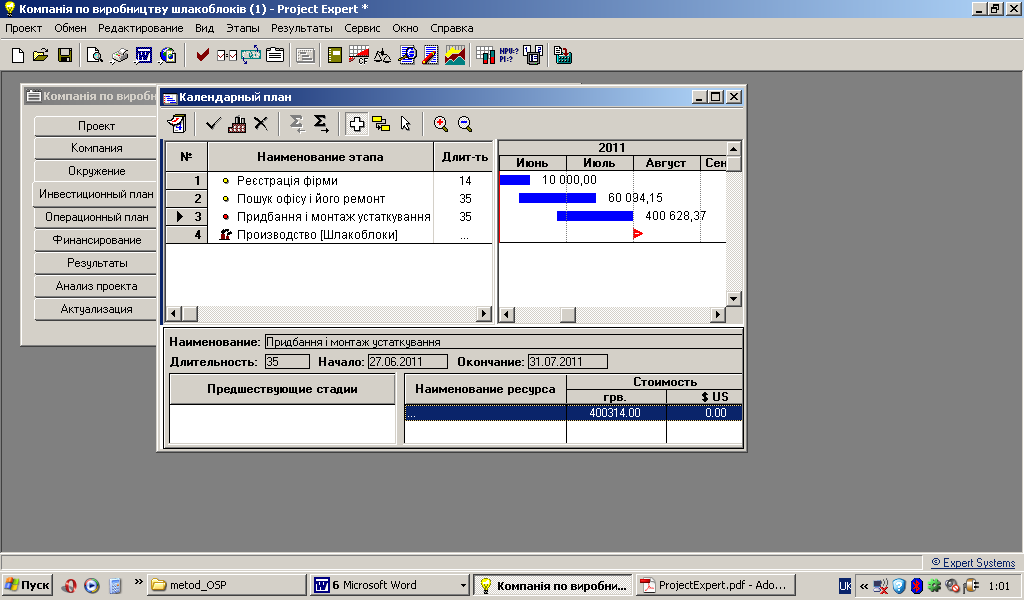Viewport: 1024px width, 600px height.
Task: Select stage Производство [Шлакоблоки]
Action: point(328,234)
